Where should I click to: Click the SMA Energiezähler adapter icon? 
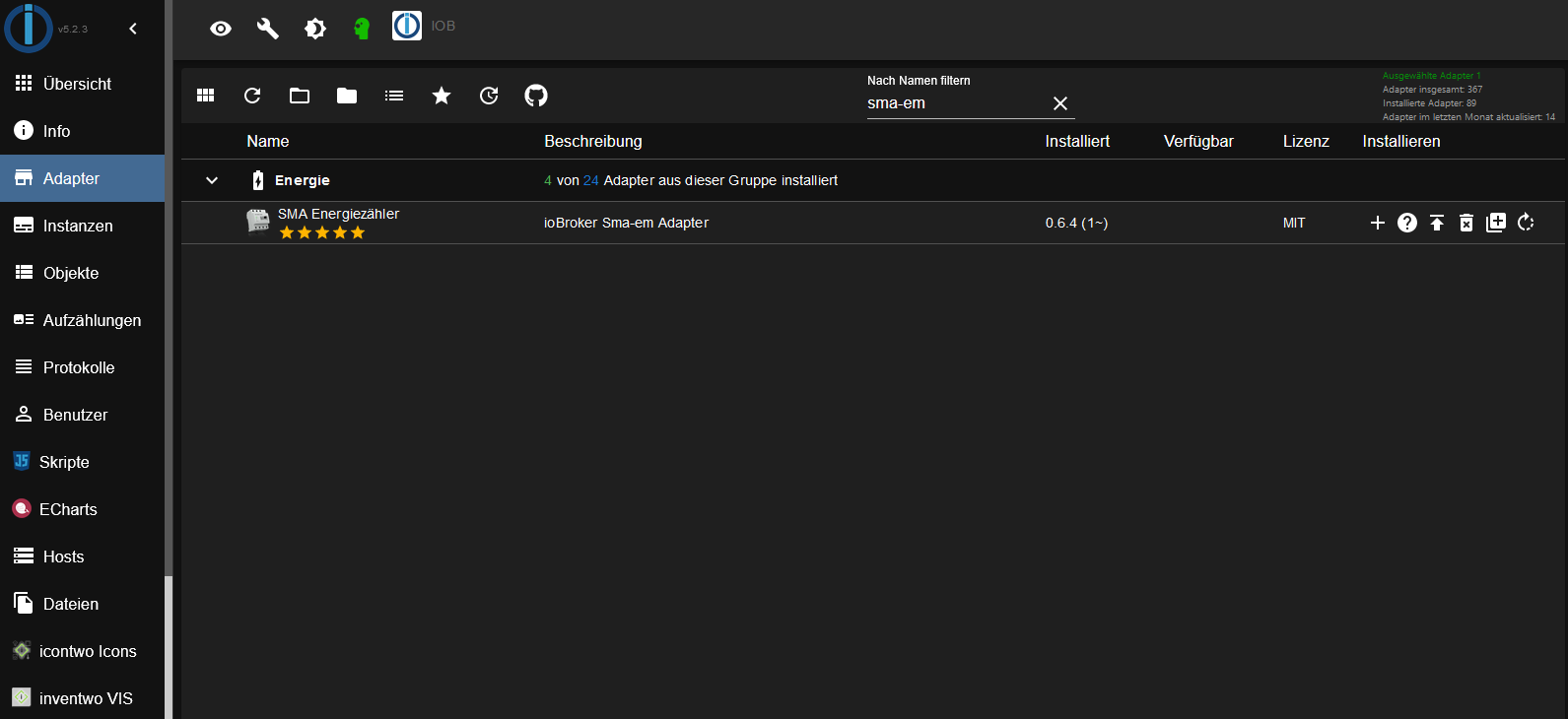tap(258, 222)
